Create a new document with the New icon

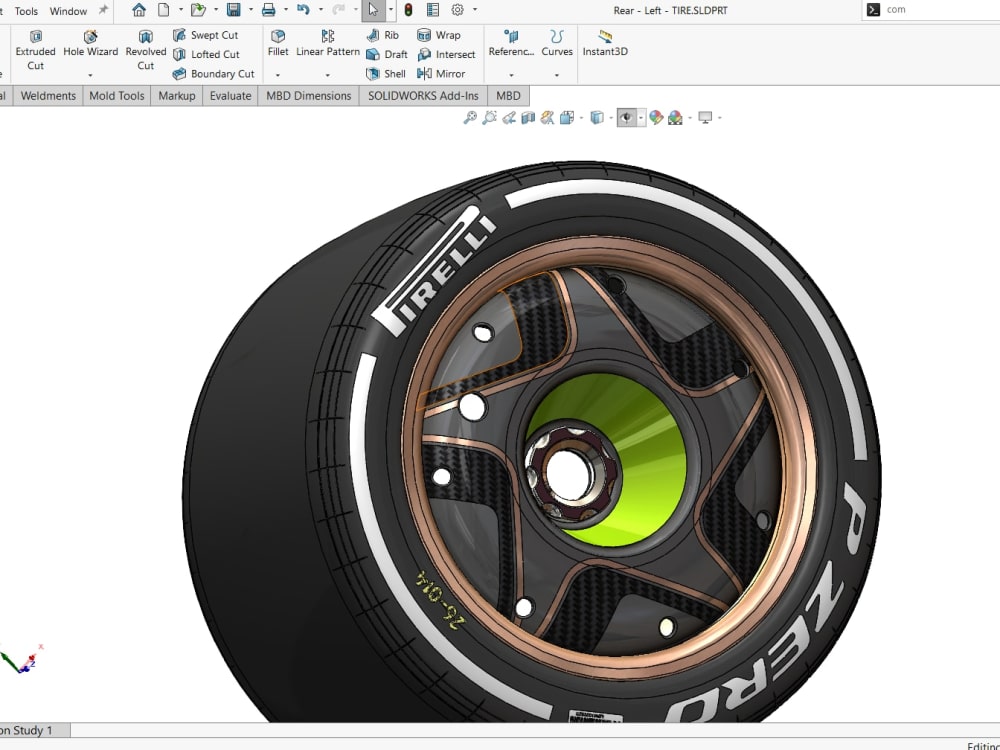click(164, 10)
